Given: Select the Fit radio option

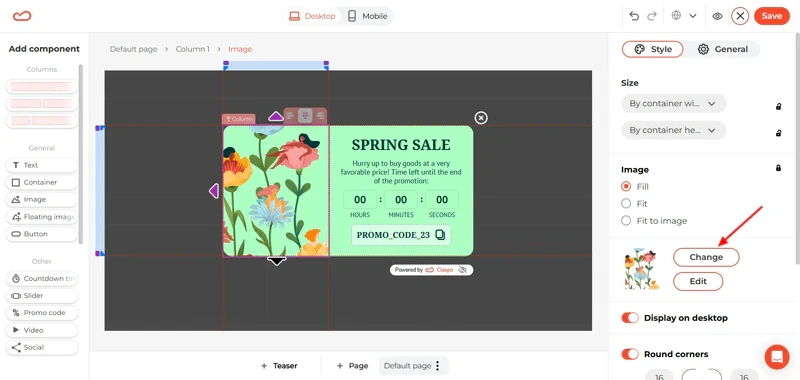Looking at the screenshot, I should pos(626,204).
